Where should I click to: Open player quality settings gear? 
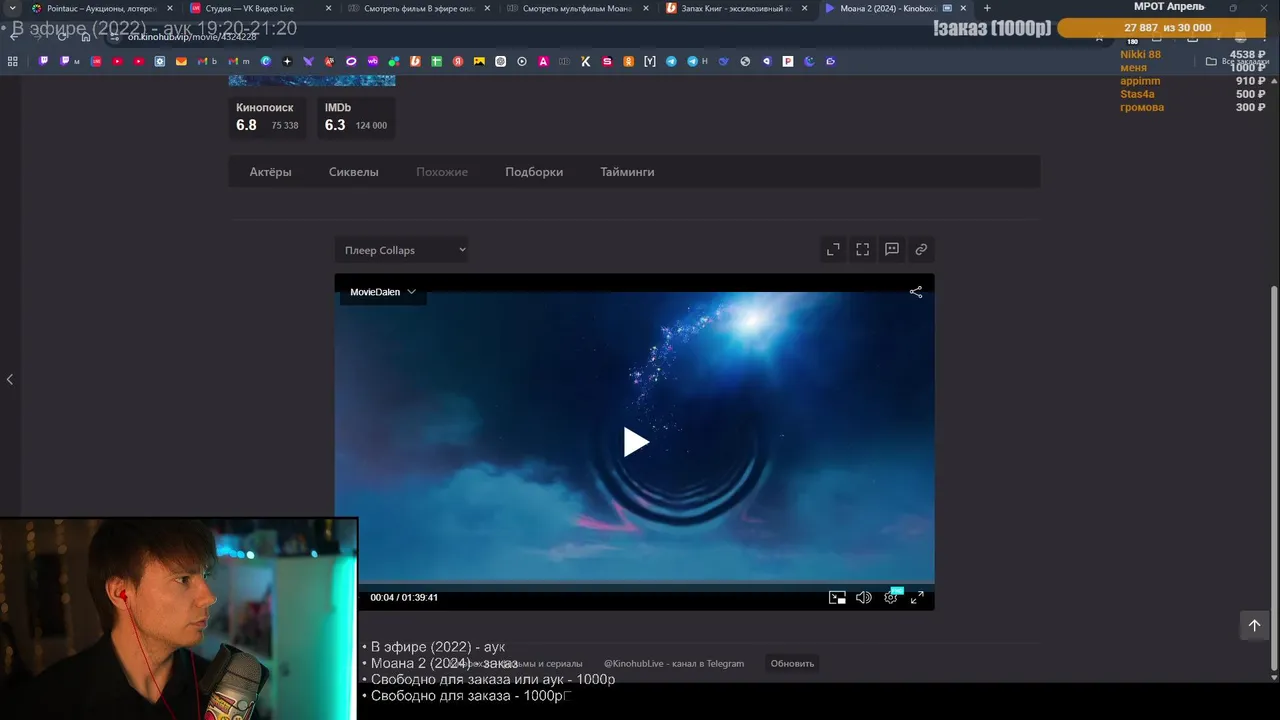click(x=890, y=598)
